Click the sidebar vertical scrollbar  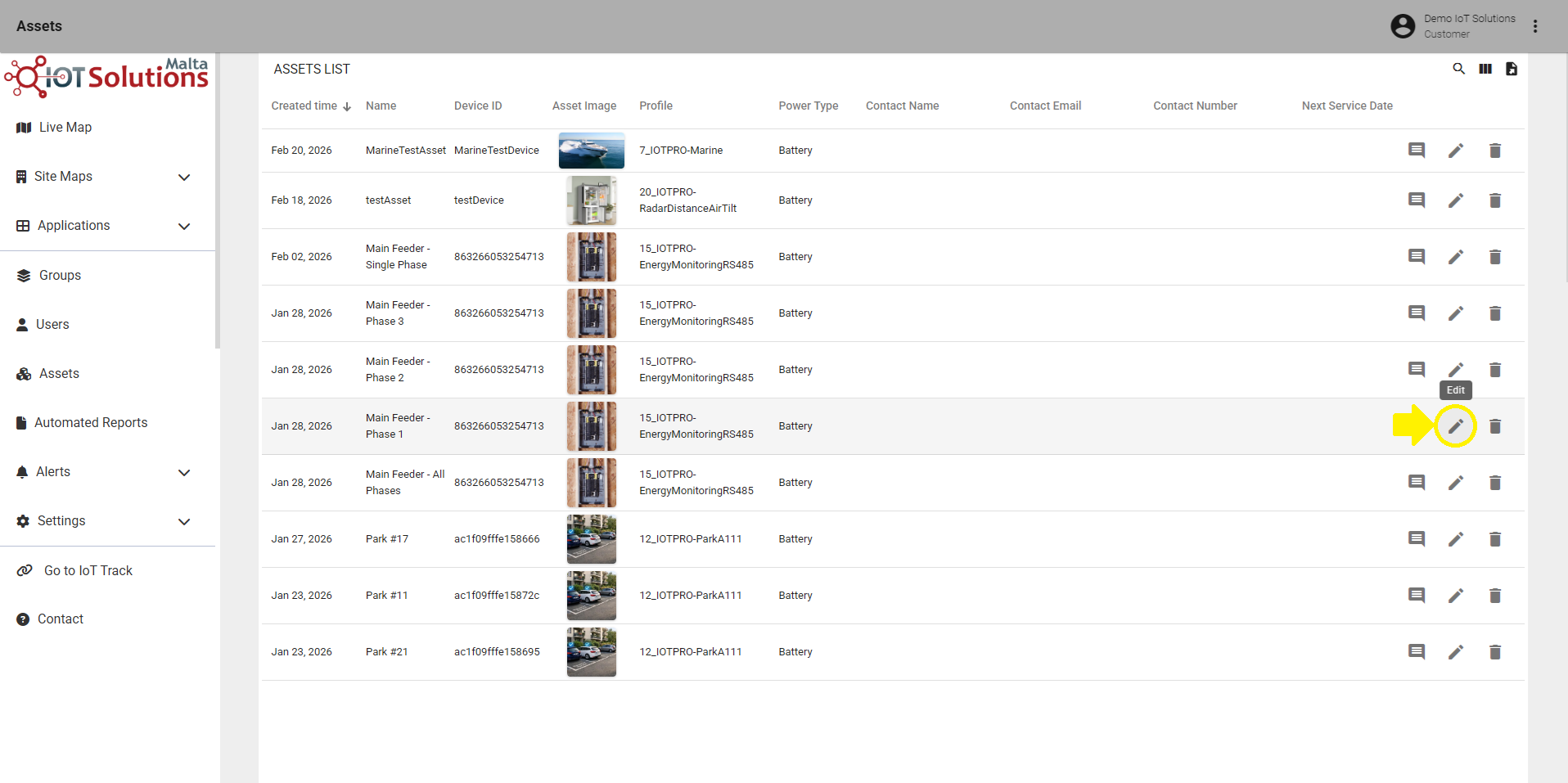218,200
